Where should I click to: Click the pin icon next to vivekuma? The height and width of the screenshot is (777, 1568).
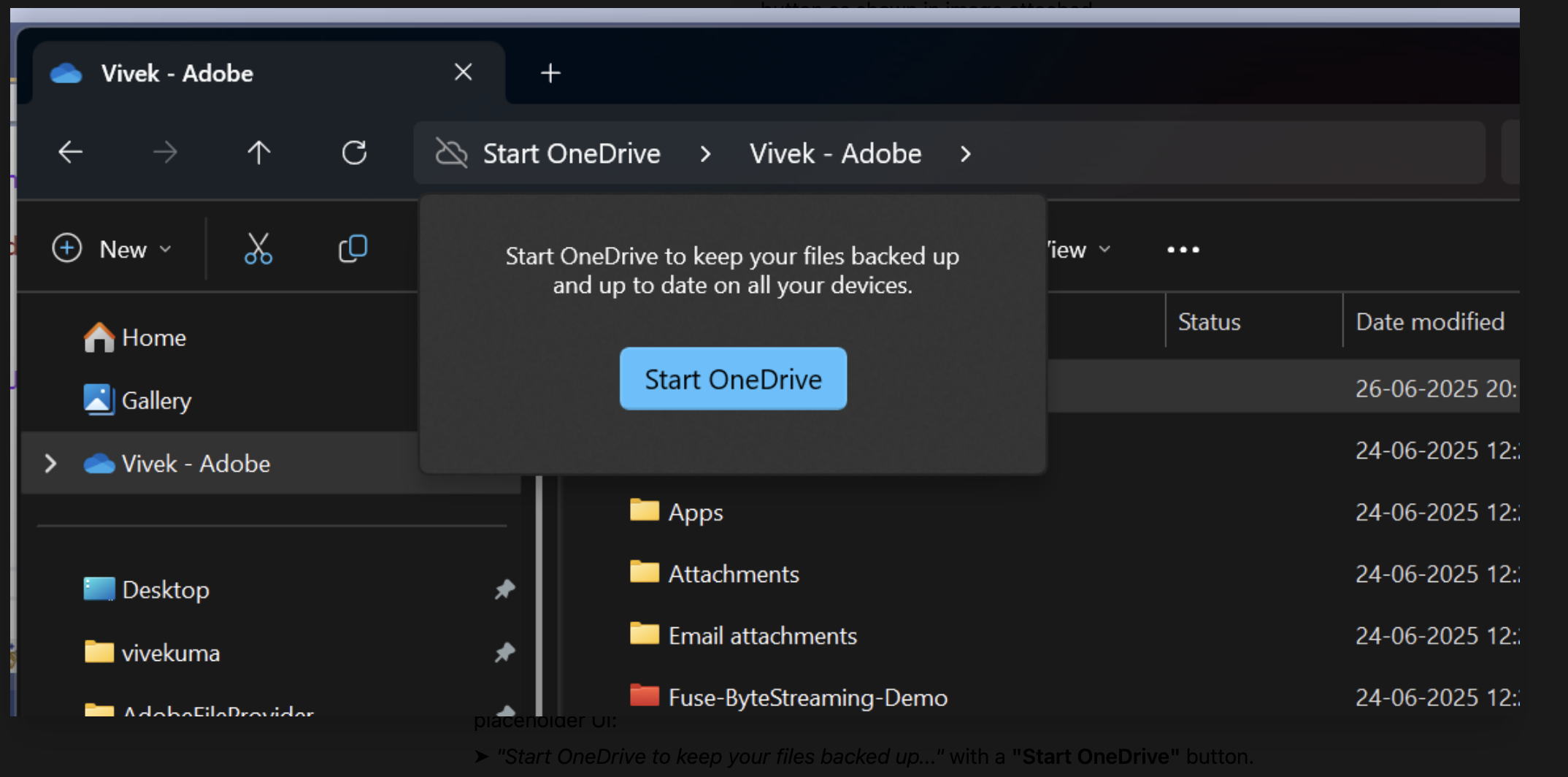pos(504,652)
